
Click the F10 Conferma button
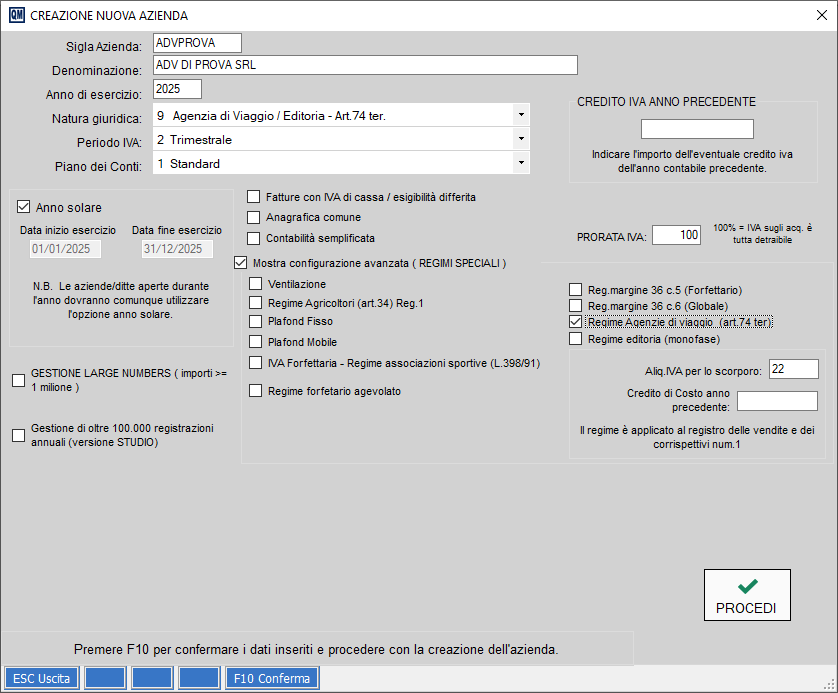(272, 678)
